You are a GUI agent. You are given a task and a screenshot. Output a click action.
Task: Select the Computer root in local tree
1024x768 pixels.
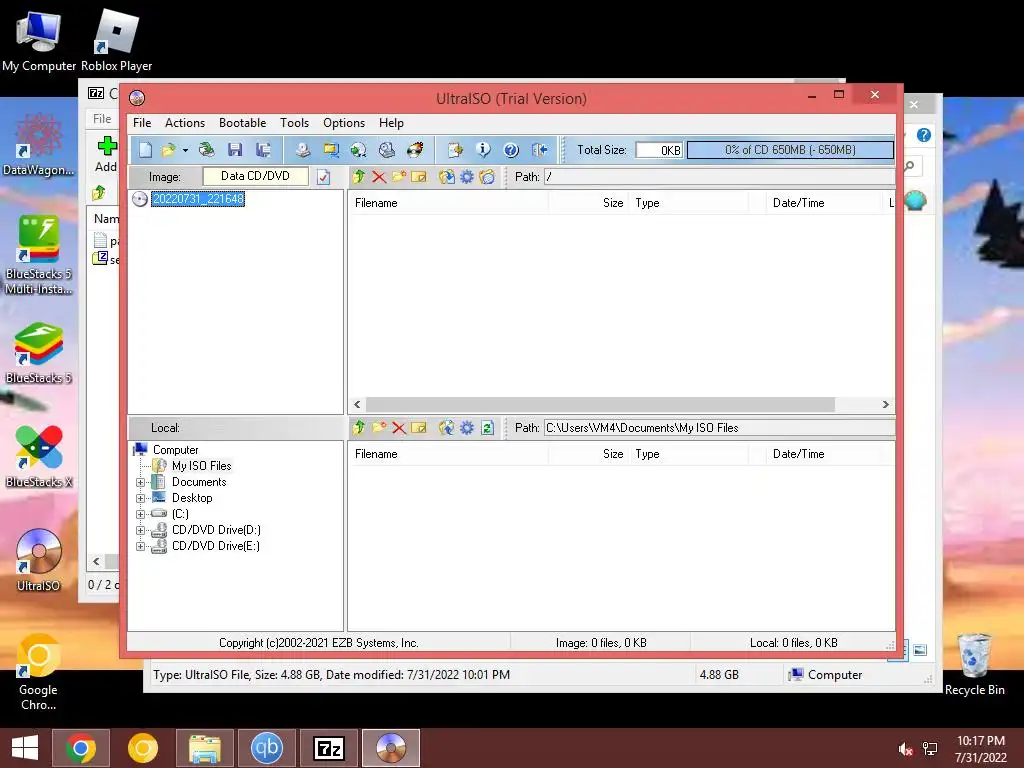pyautogui.click(x=175, y=450)
